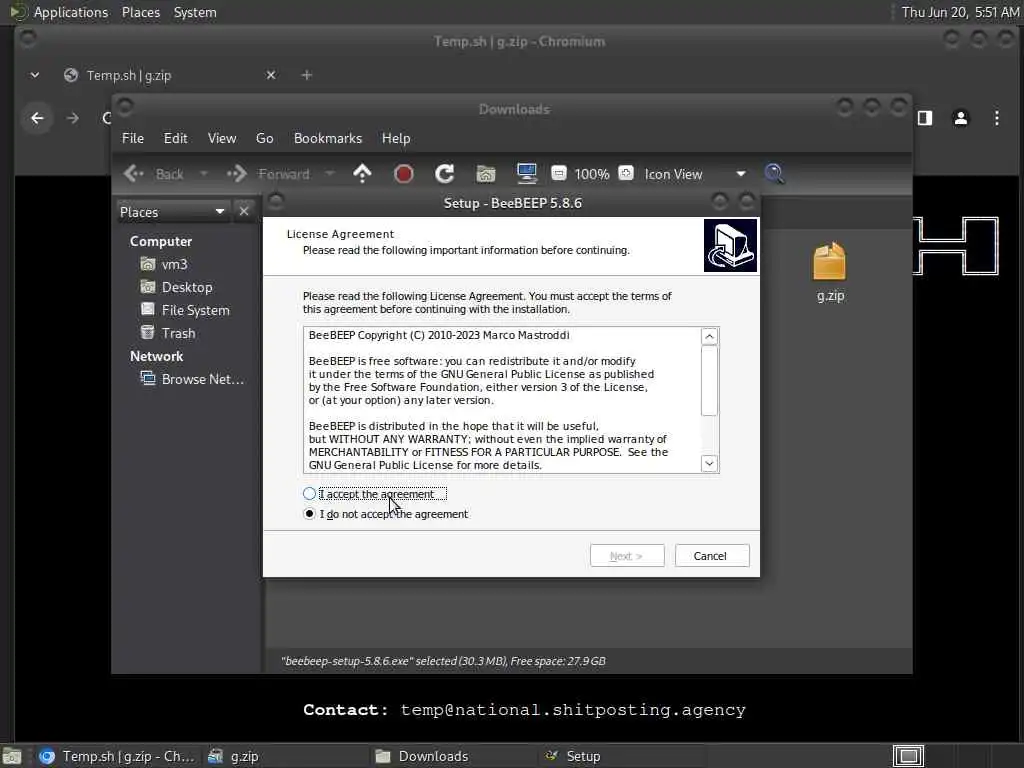Click the BeeBEEP setup wizard logo
The height and width of the screenshot is (768, 1024).
730,246
